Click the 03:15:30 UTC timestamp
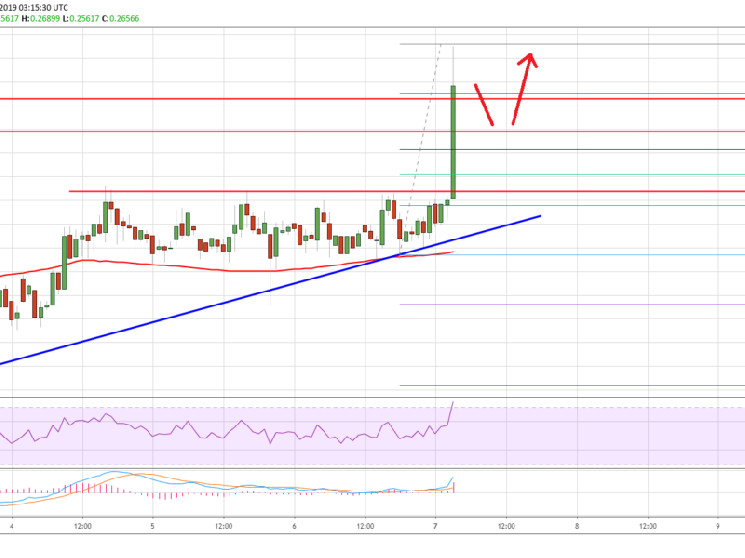This screenshot has width=745, height=558. click(42, 8)
